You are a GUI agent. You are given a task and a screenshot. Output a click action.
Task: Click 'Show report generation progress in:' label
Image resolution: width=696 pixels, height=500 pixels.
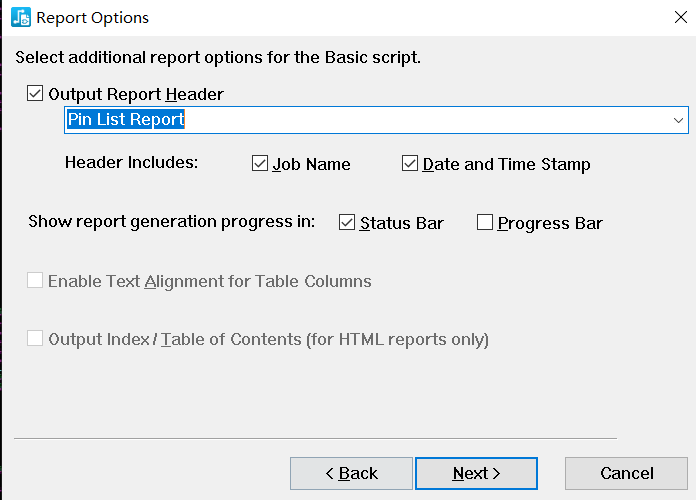click(172, 222)
